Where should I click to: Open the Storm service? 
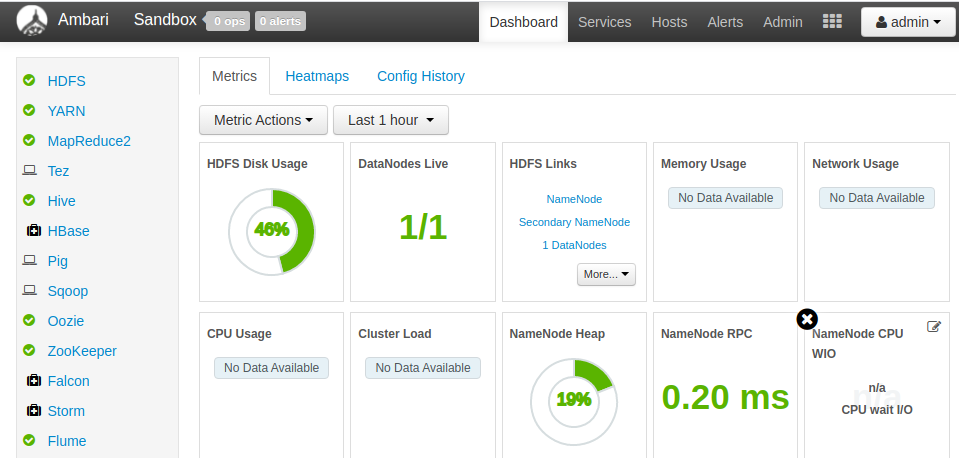click(x=66, y=411)
